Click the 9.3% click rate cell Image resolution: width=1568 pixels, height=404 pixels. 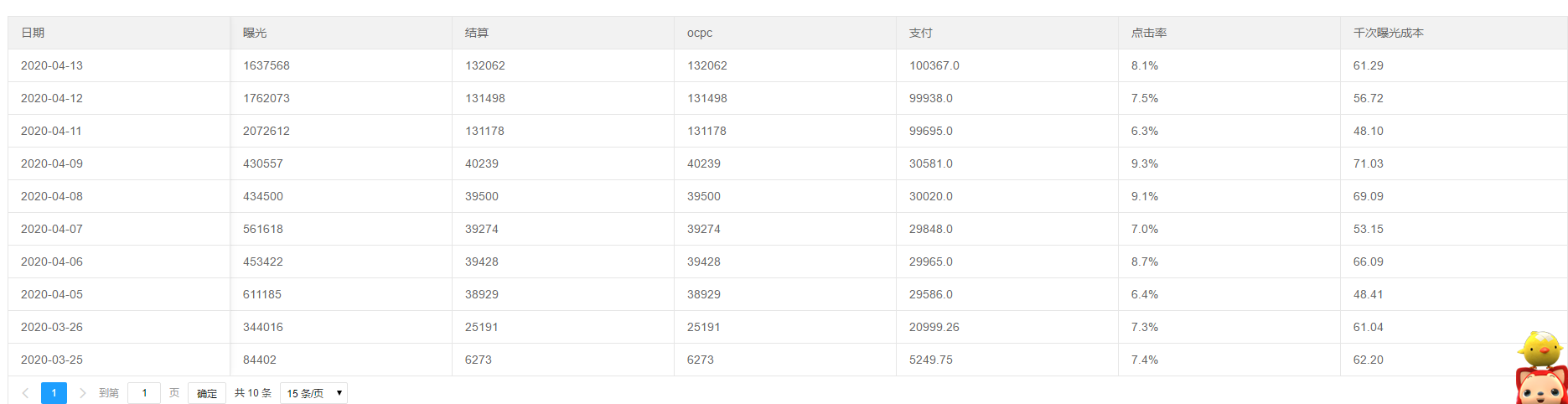[1145, 163]
